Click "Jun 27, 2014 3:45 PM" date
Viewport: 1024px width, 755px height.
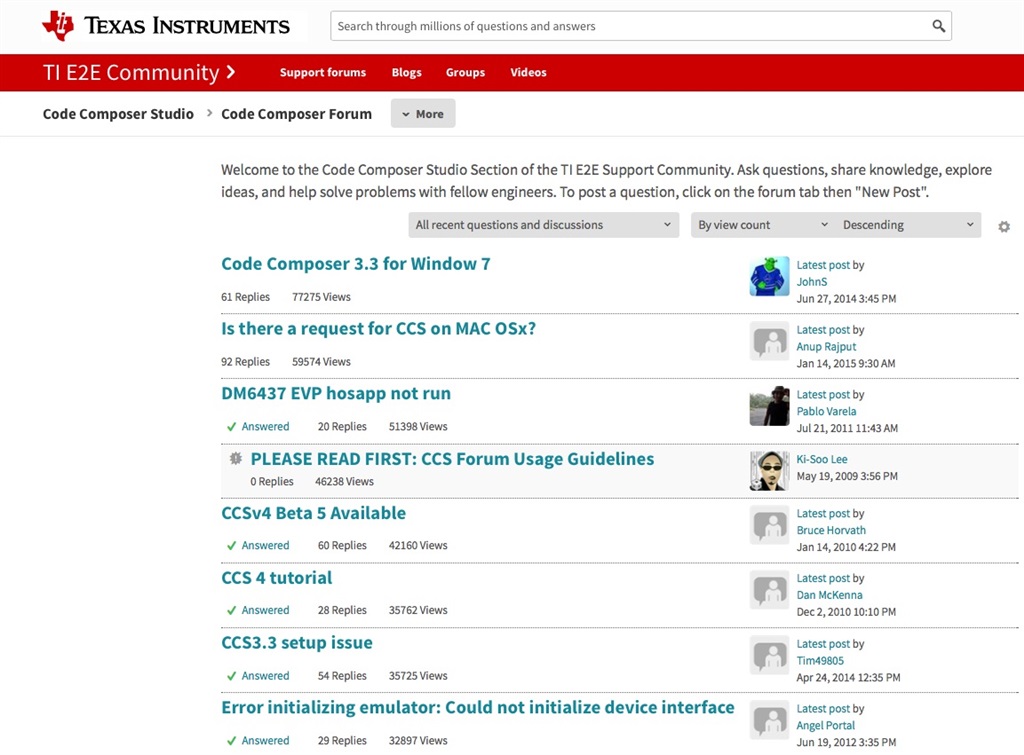click(x=846, y=298)
